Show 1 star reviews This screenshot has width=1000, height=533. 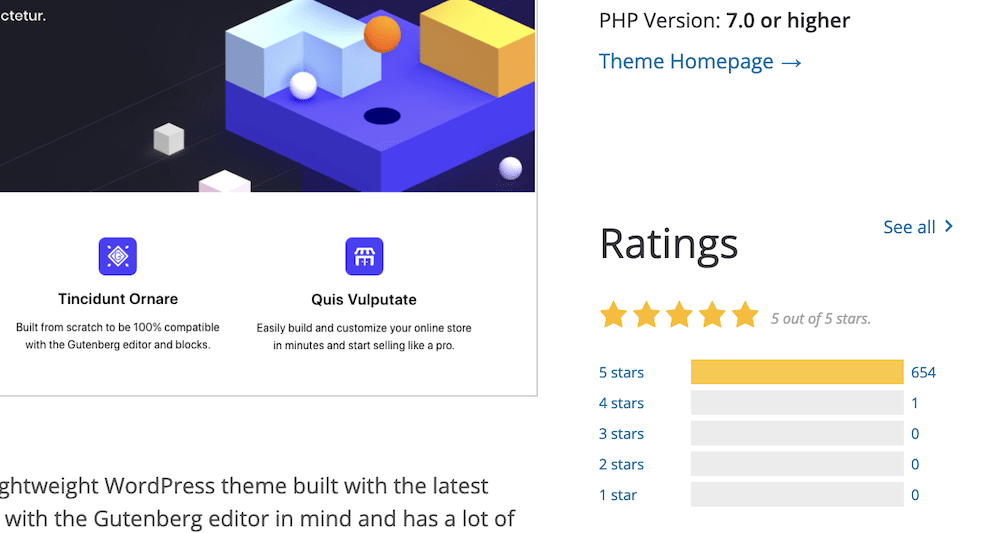point(617,495)
